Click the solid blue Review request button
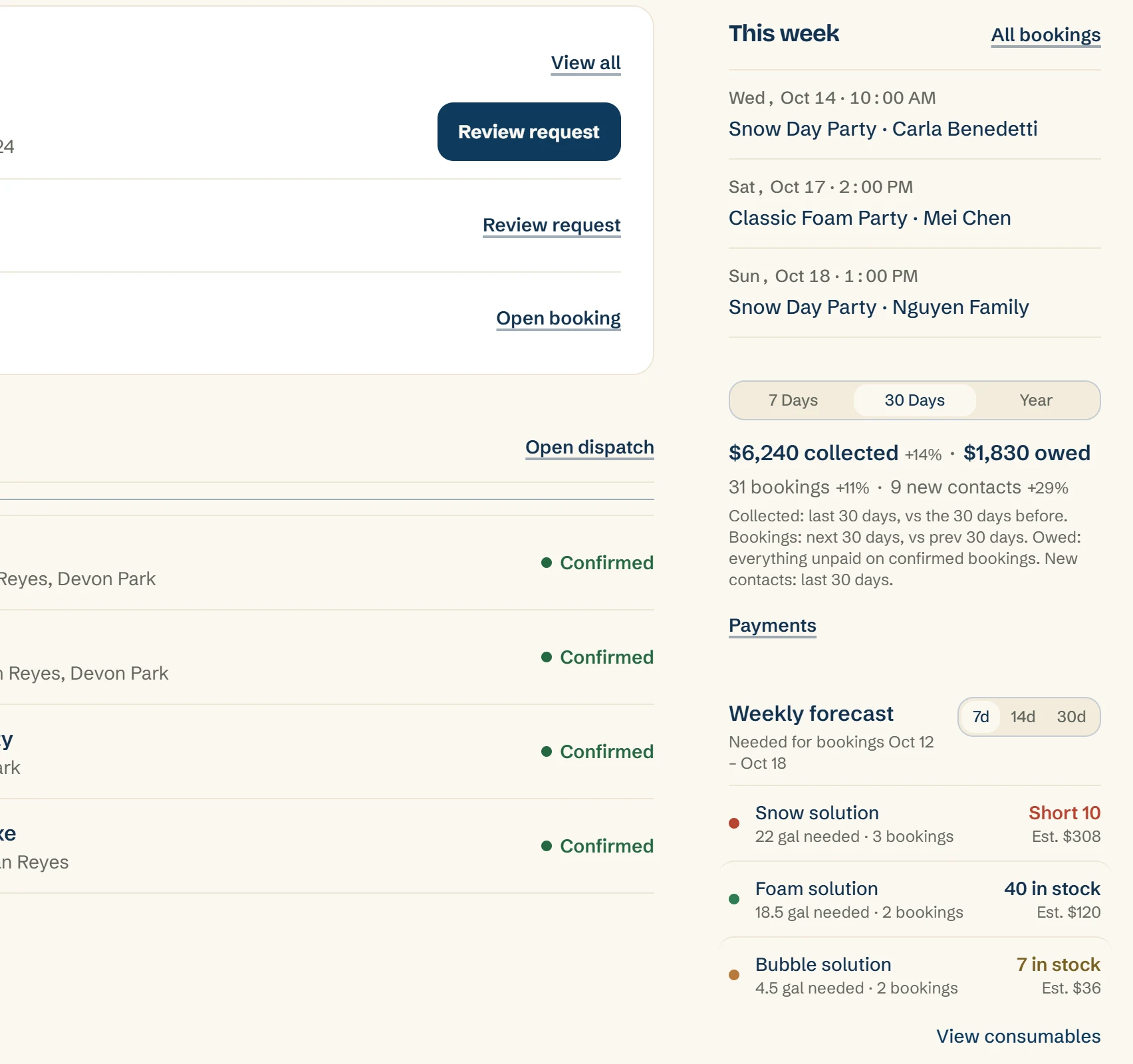Screen dimensions: 1133x1064 [529, 132]
